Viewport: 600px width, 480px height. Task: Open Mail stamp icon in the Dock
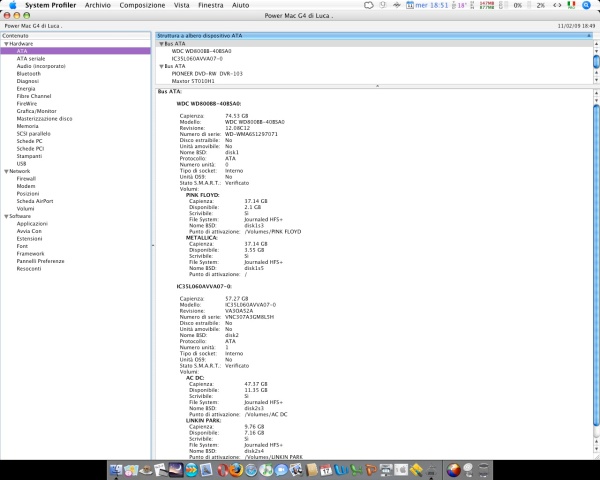(206, 470)
